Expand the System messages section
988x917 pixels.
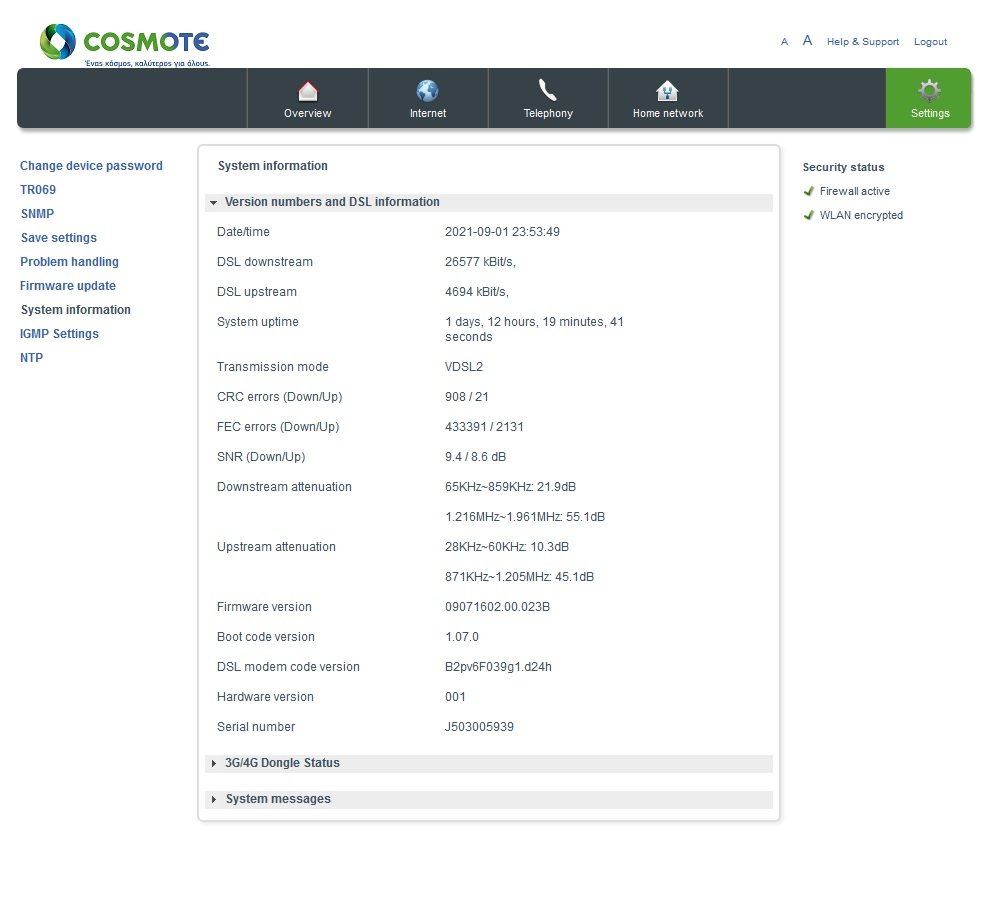click(x=488, y=799)
